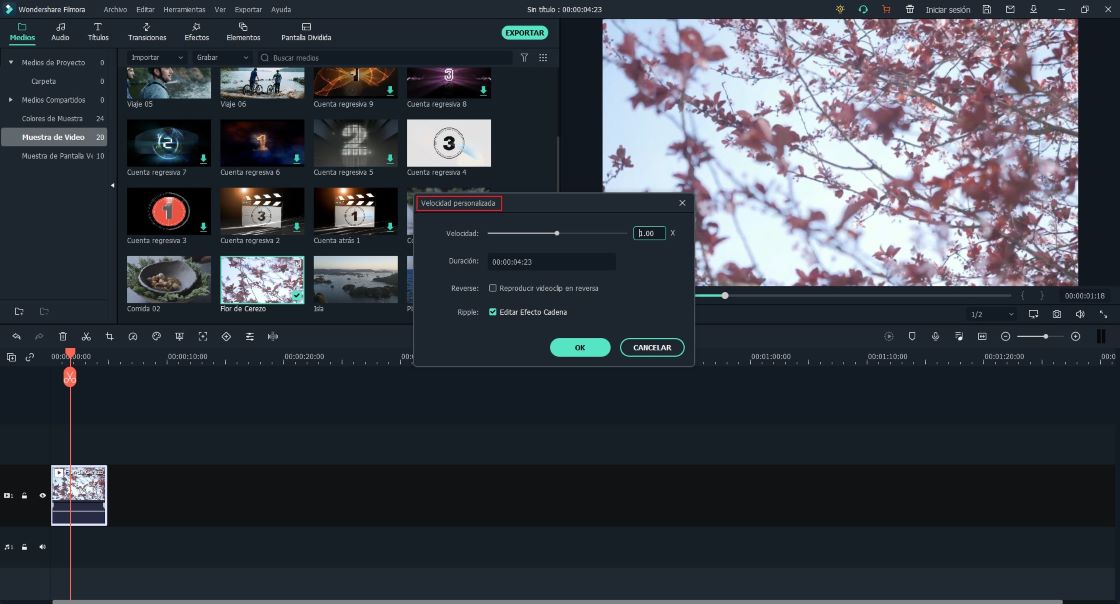Open the speed gauge tool
Viewport: 1120px width, 604px height.
[x=133, y=336]
